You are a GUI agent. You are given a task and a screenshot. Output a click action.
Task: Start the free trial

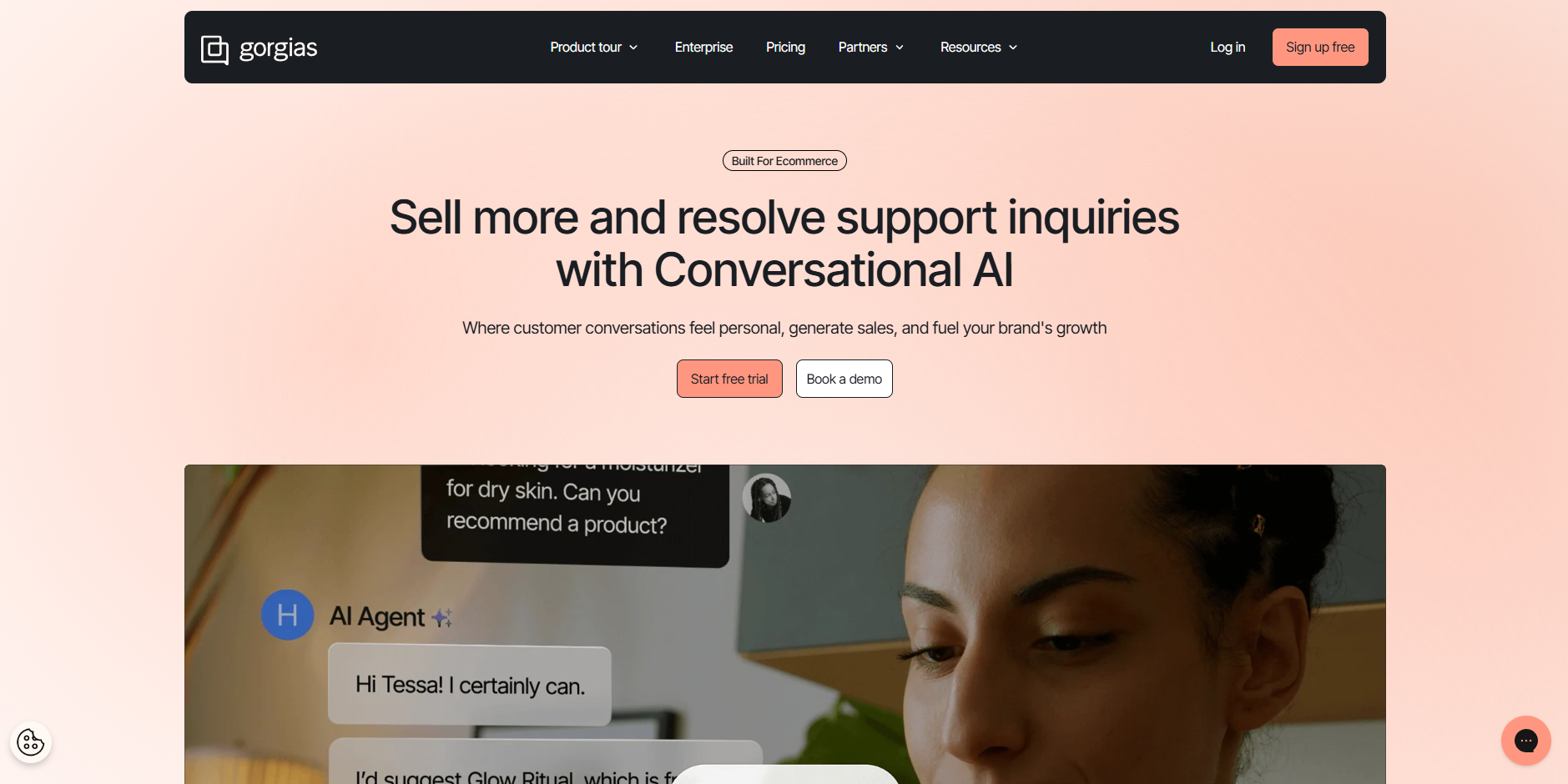coord(729,379)
